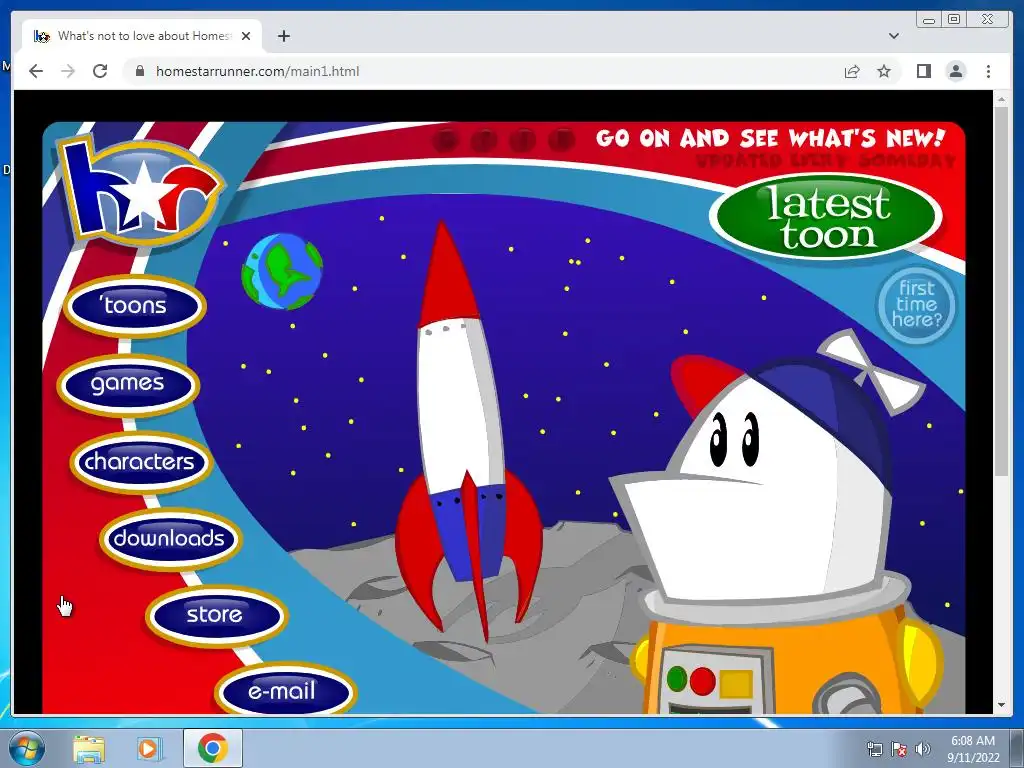Image resolution: width=1024 pixels, height=768 pixels.
Task: Open the volume speaker tray icon
Action: (923, 749)
